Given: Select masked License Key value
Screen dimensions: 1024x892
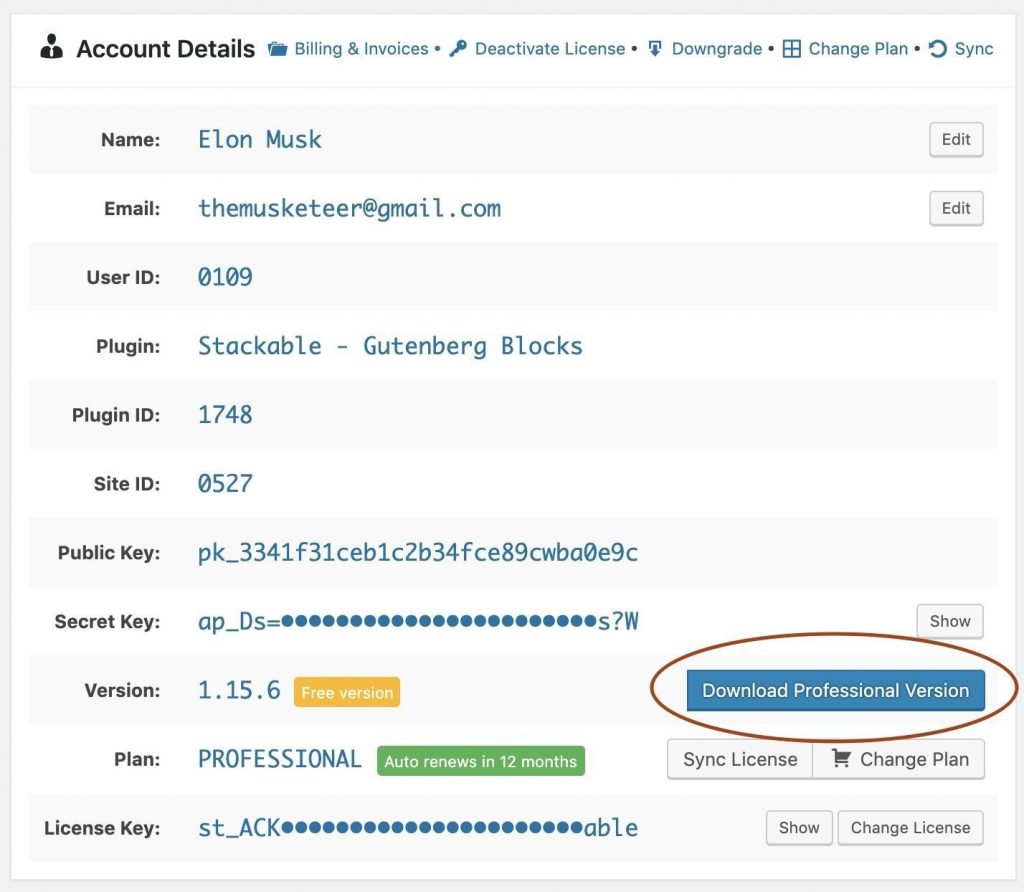Looking at the screenshot, I should click(x=418, y=828).
